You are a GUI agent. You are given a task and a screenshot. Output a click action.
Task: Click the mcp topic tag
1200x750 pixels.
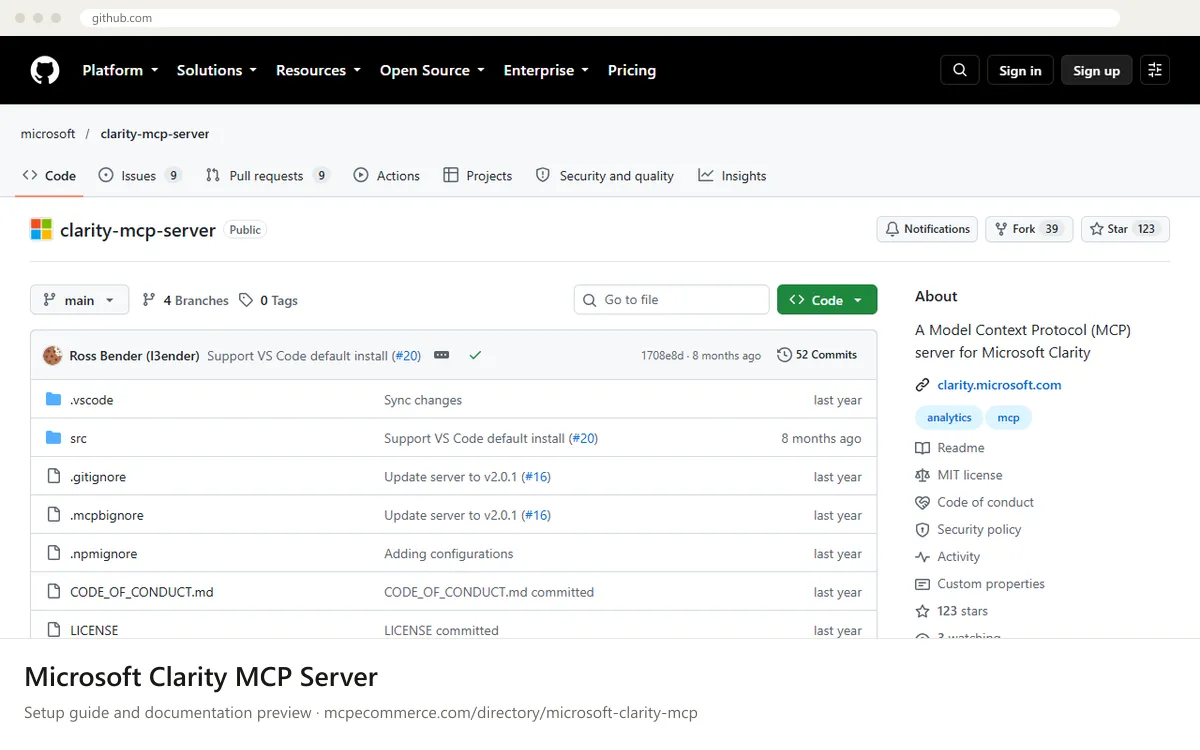1008,418
